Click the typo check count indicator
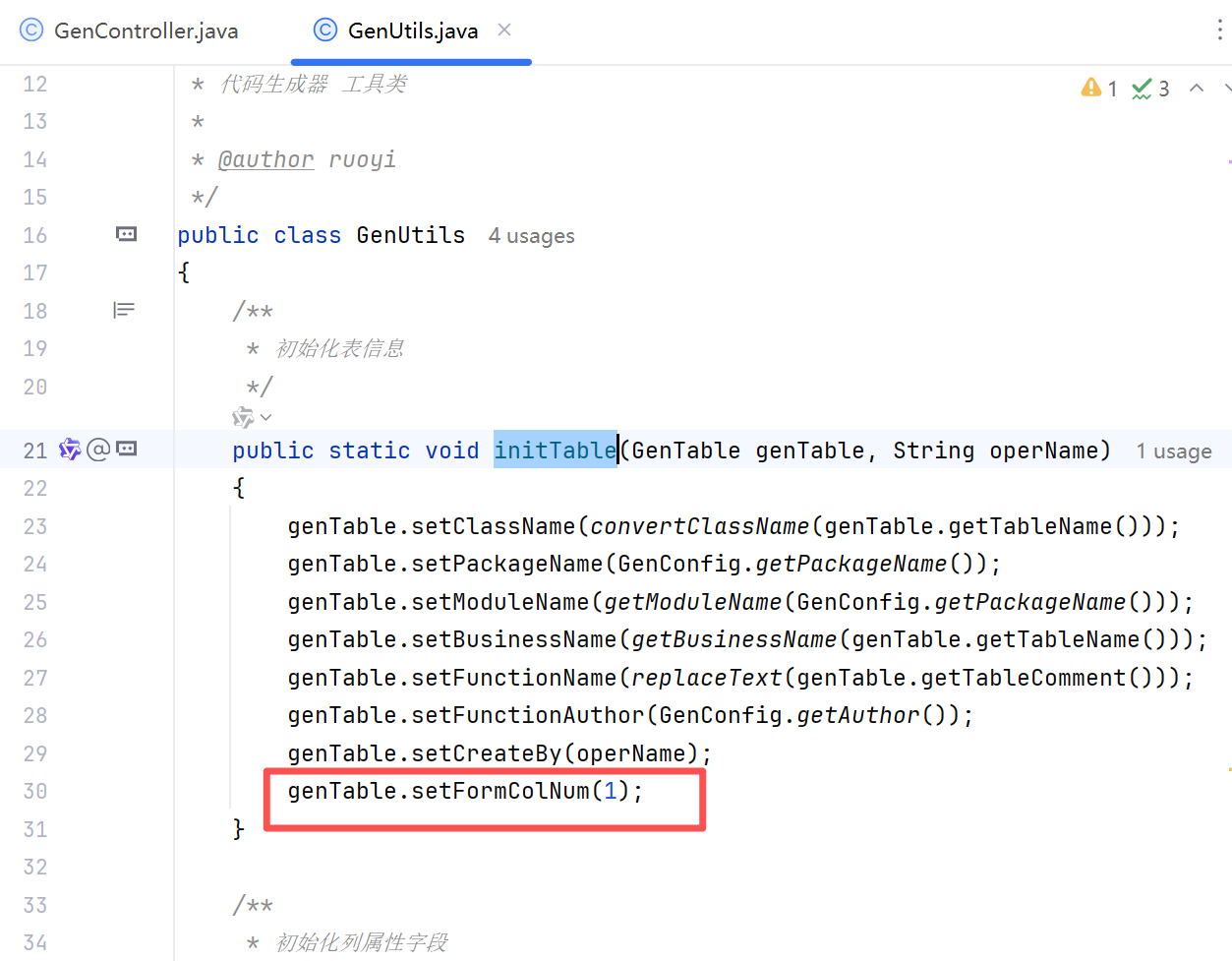 click(1150, 89)
